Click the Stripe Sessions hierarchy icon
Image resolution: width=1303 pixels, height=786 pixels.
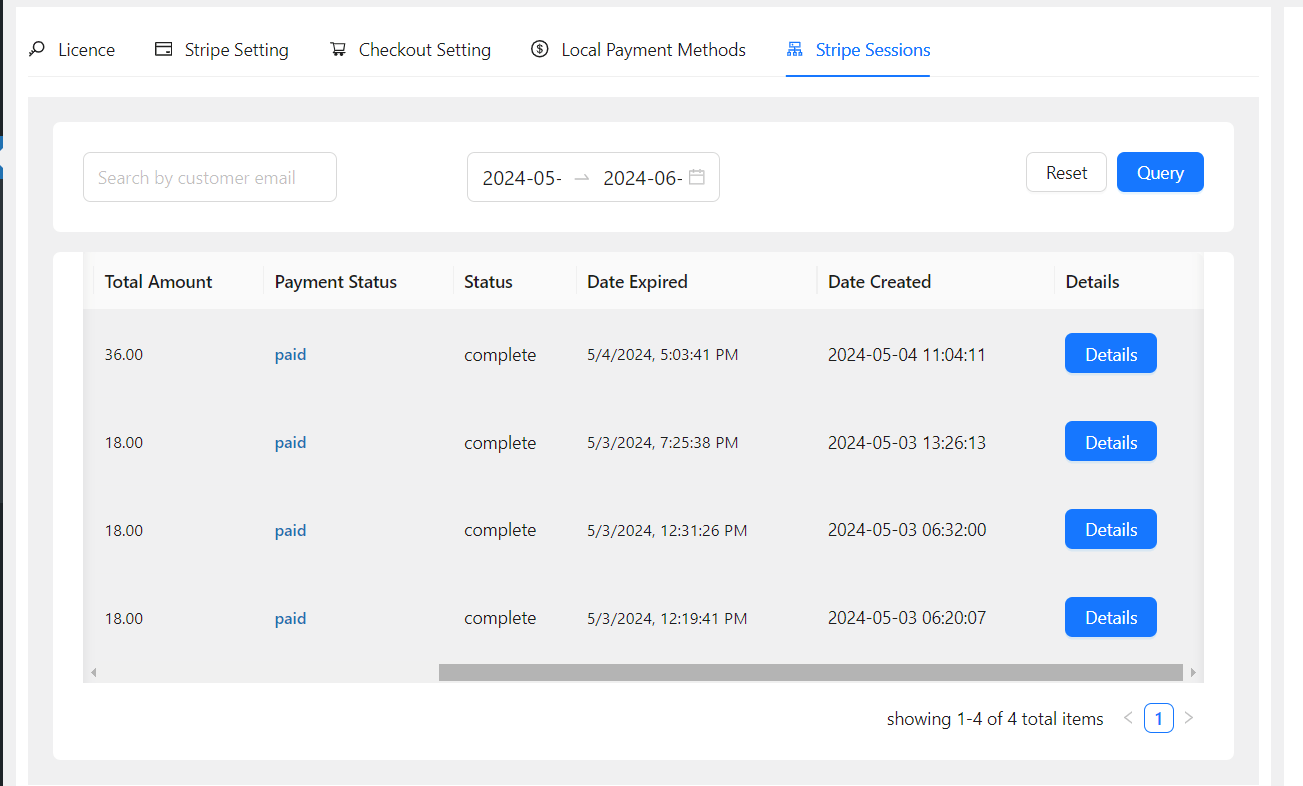click(x=795, y=49)
